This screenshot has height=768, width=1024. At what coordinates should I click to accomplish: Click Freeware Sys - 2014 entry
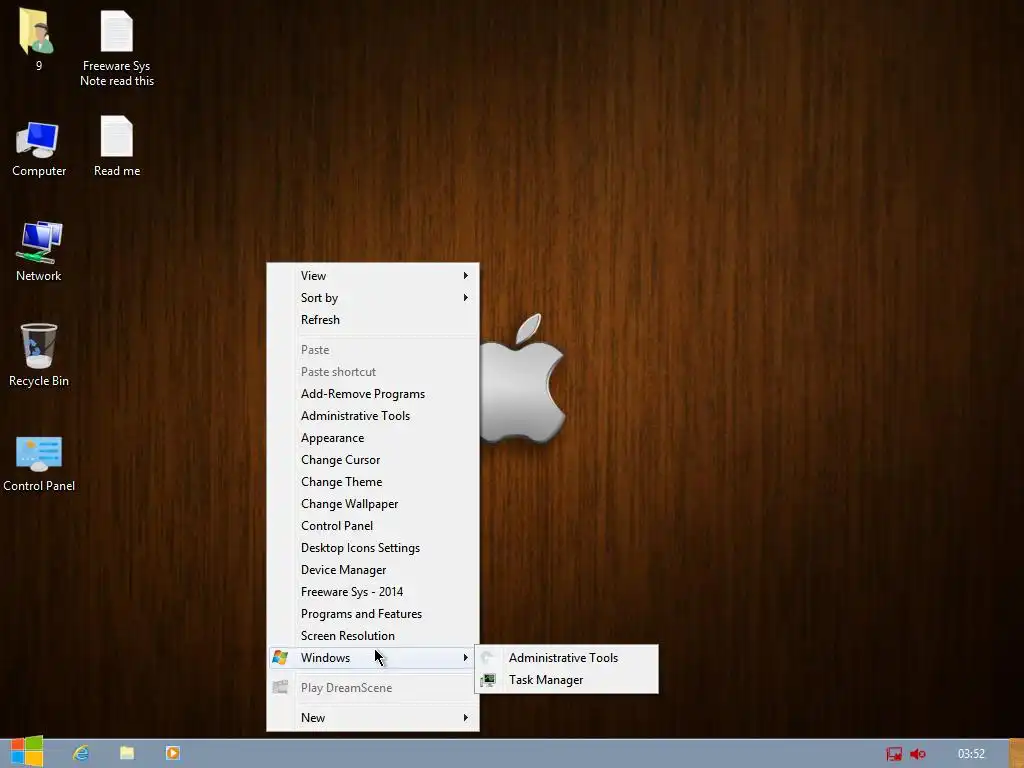(373, 592)
